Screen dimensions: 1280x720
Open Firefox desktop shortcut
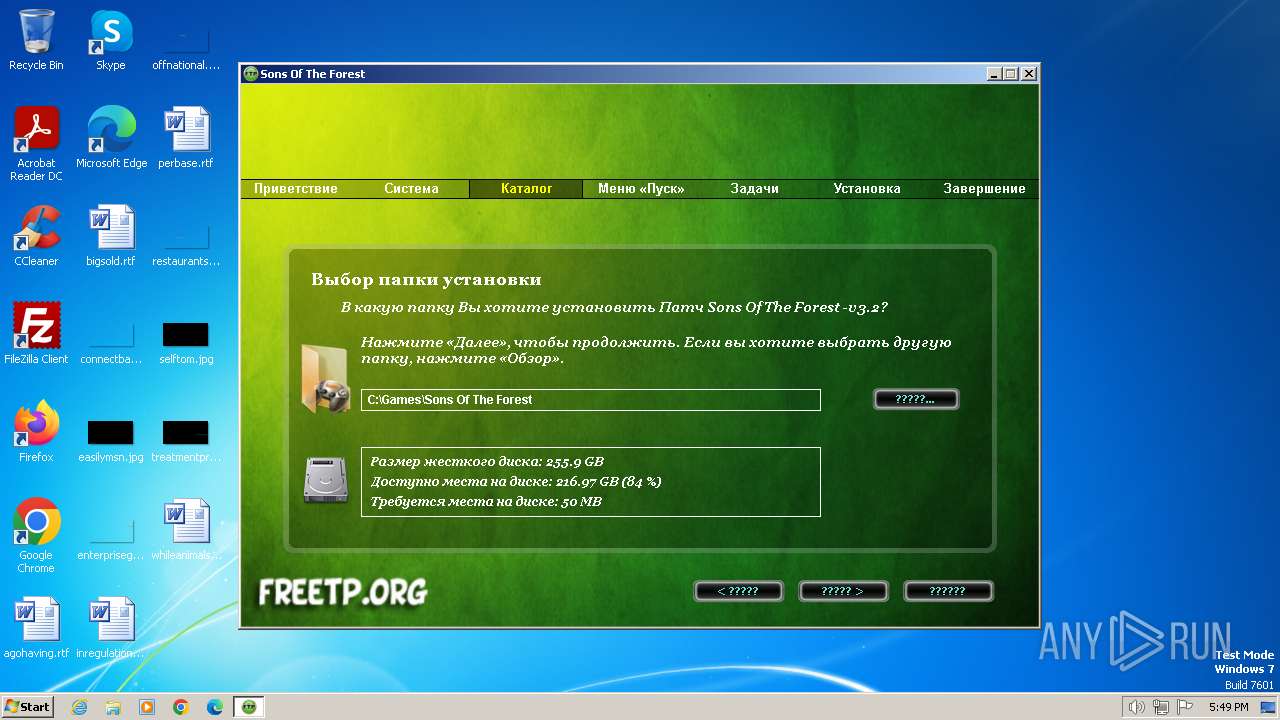[x=36, y=432]
